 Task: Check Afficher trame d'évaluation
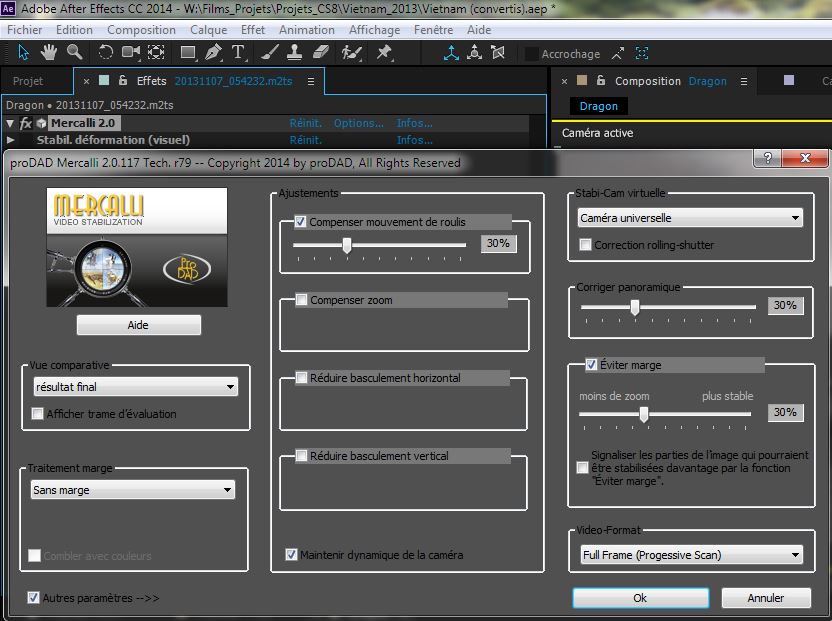[37, 413]
